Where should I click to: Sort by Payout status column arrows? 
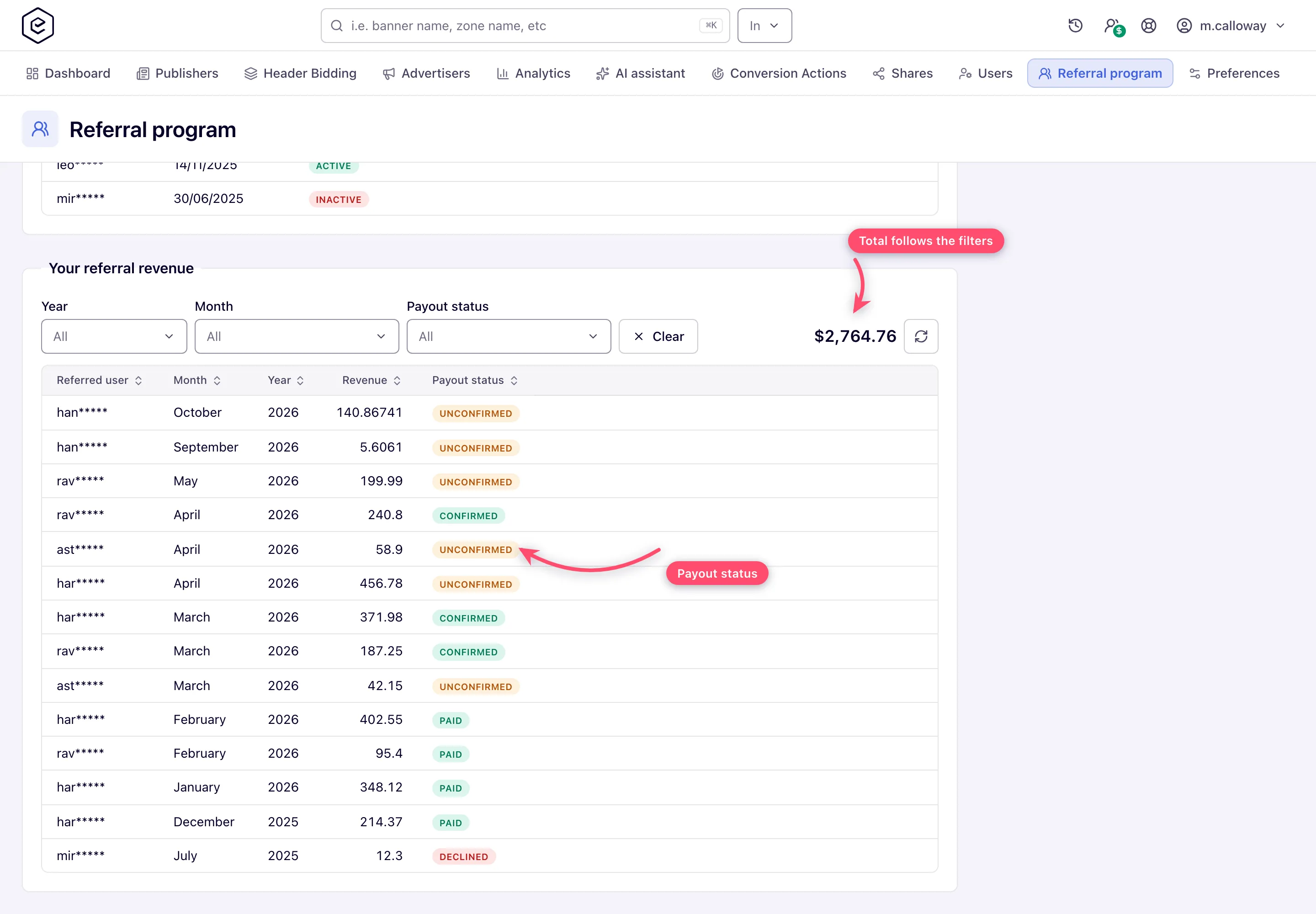pos(514,381)
